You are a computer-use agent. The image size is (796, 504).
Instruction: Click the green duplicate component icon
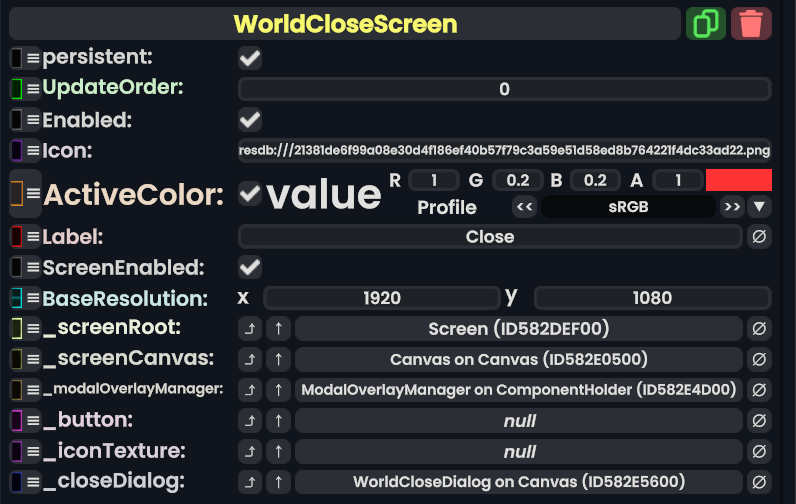point(706,23)
